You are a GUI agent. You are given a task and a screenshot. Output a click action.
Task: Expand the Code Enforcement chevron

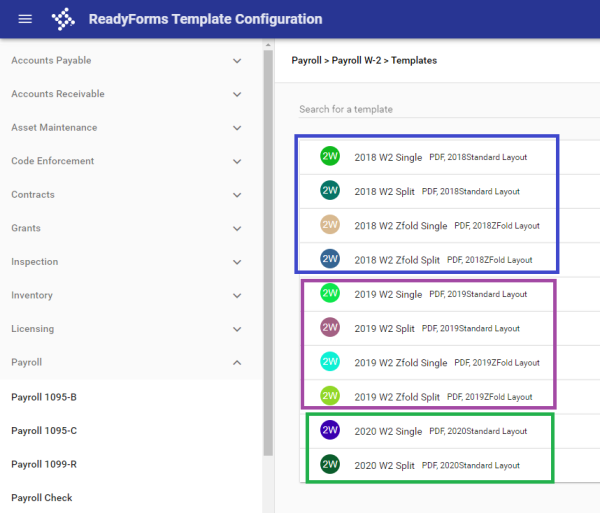(237, 161)
